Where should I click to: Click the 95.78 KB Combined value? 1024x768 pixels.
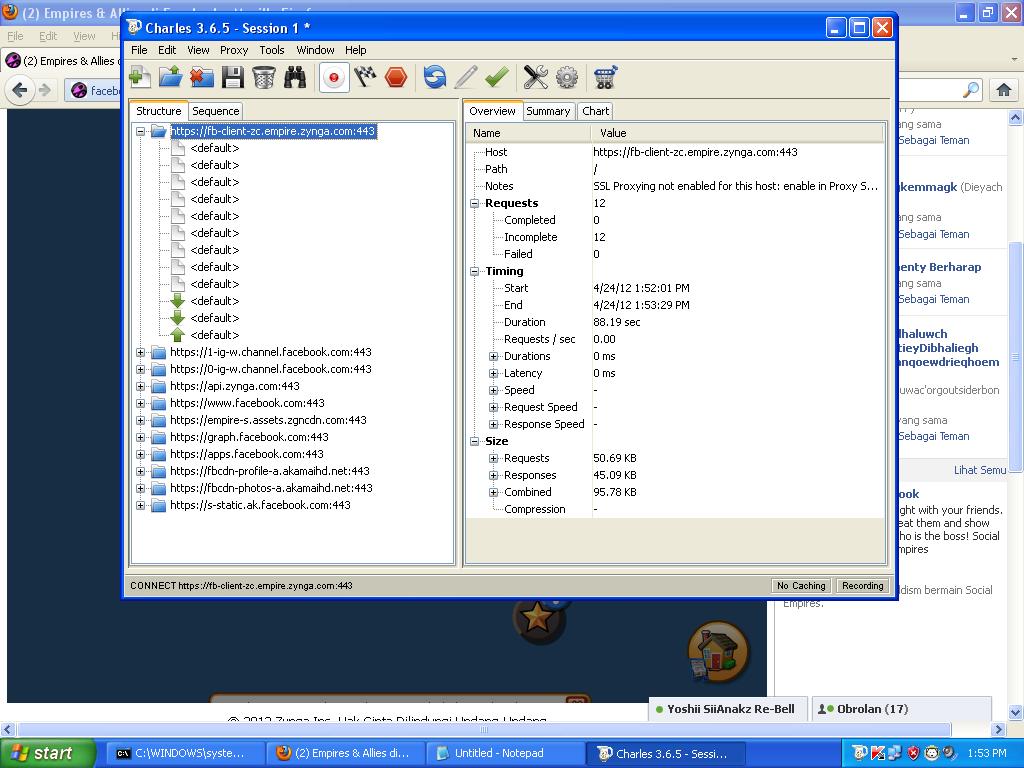615,492
